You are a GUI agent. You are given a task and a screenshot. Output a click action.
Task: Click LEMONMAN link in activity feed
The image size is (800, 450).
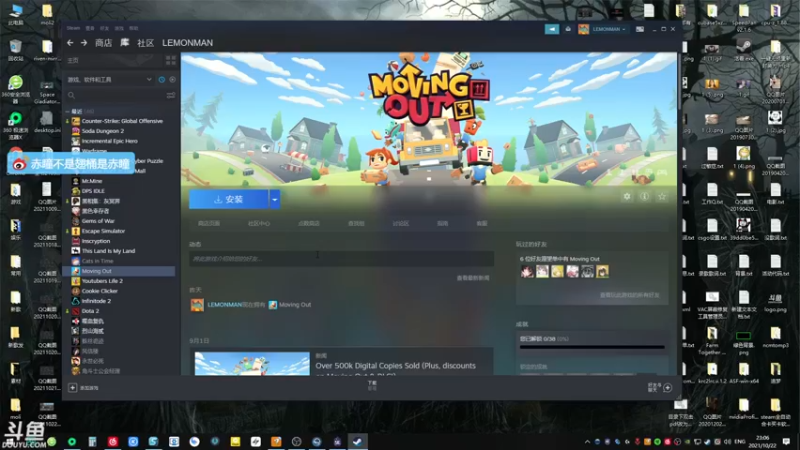click(224, 305)
